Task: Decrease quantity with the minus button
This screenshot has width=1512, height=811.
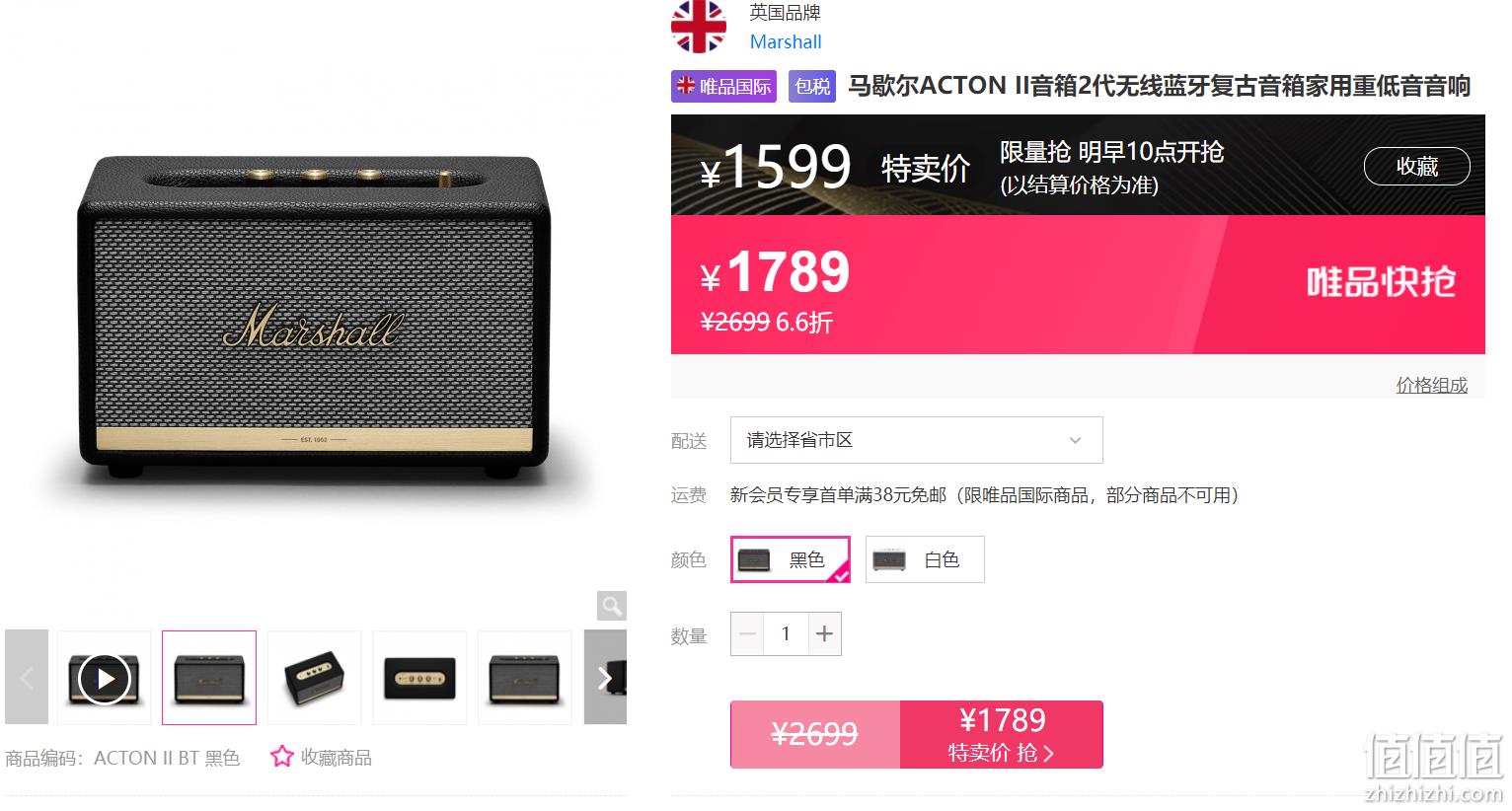Action: 747,633
